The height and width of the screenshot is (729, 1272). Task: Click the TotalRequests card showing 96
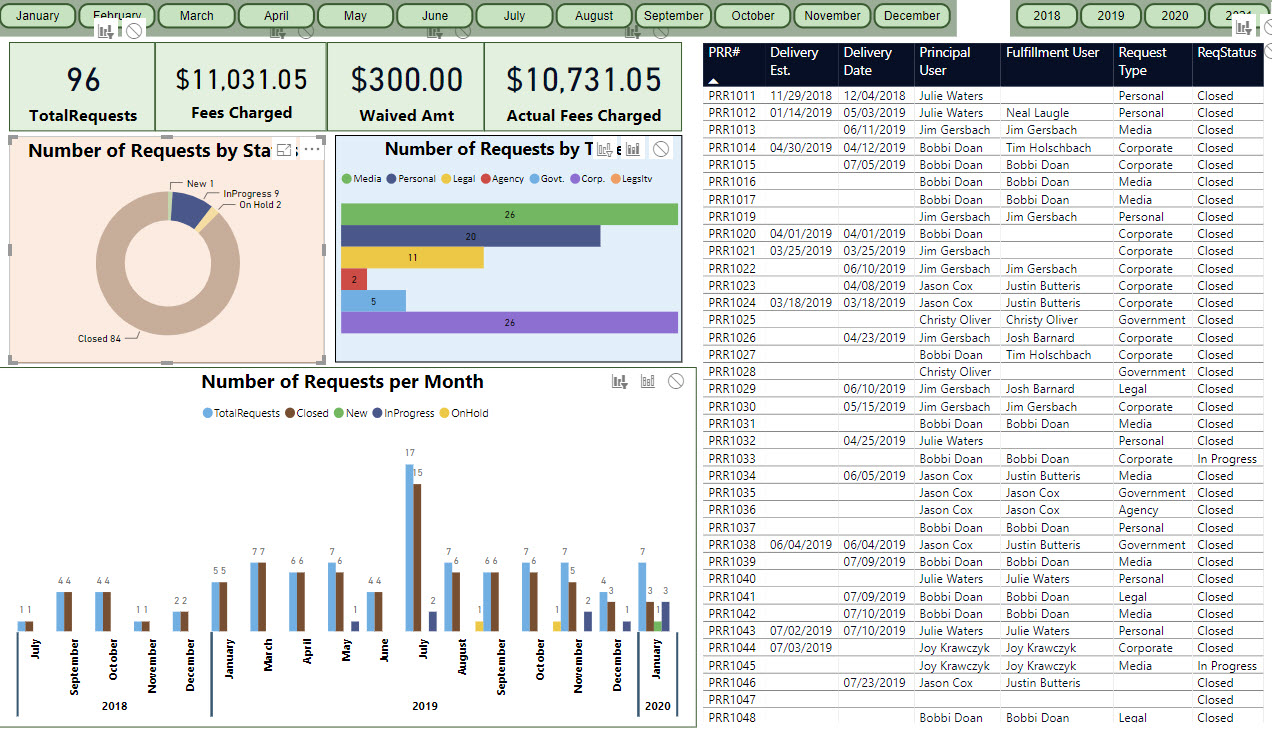coord(83,87)
